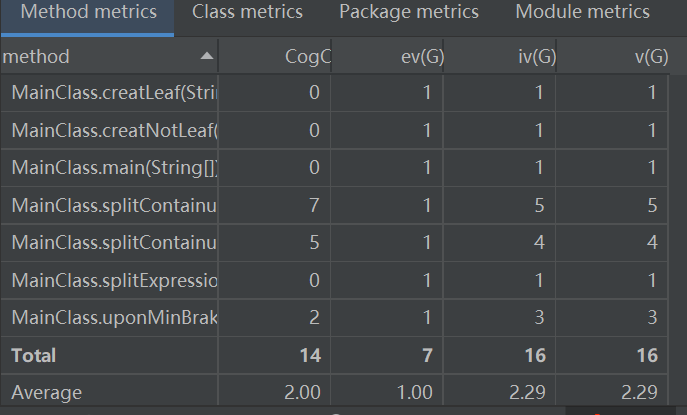This screenshot has height=415, width=687.
Task: Select the splitContainu row with CogC 7
Action: [334, 205]
